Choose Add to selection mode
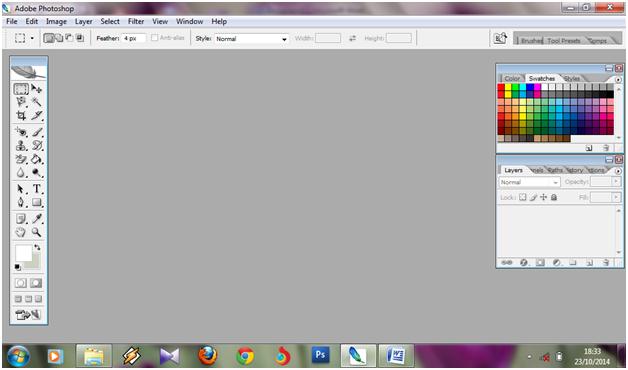Screen dimensions: 628x370 pos(59,38)
